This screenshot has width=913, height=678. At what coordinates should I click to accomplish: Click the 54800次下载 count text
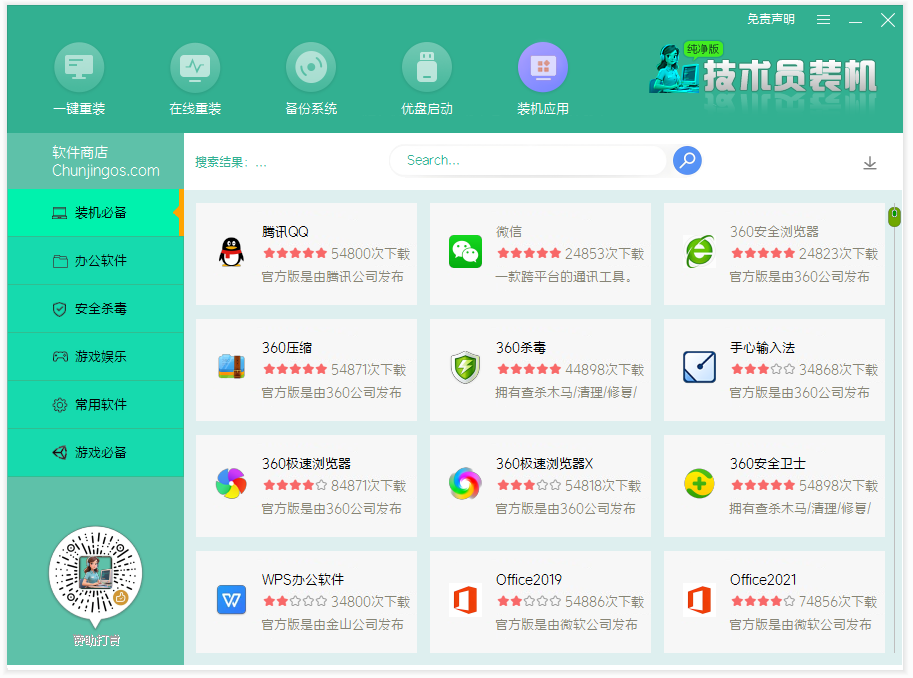[370, 254]
